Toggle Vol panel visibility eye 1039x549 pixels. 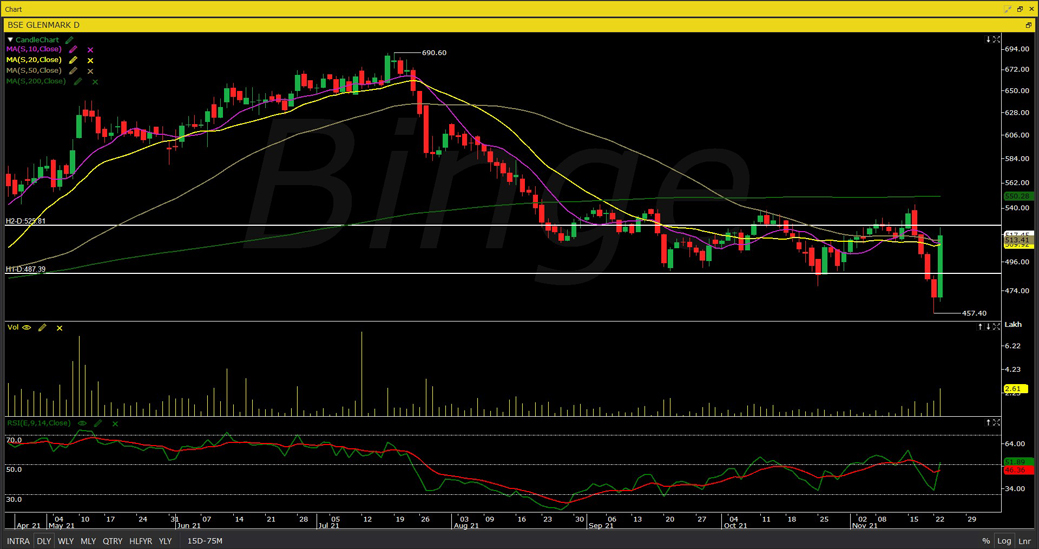point(27,327)
